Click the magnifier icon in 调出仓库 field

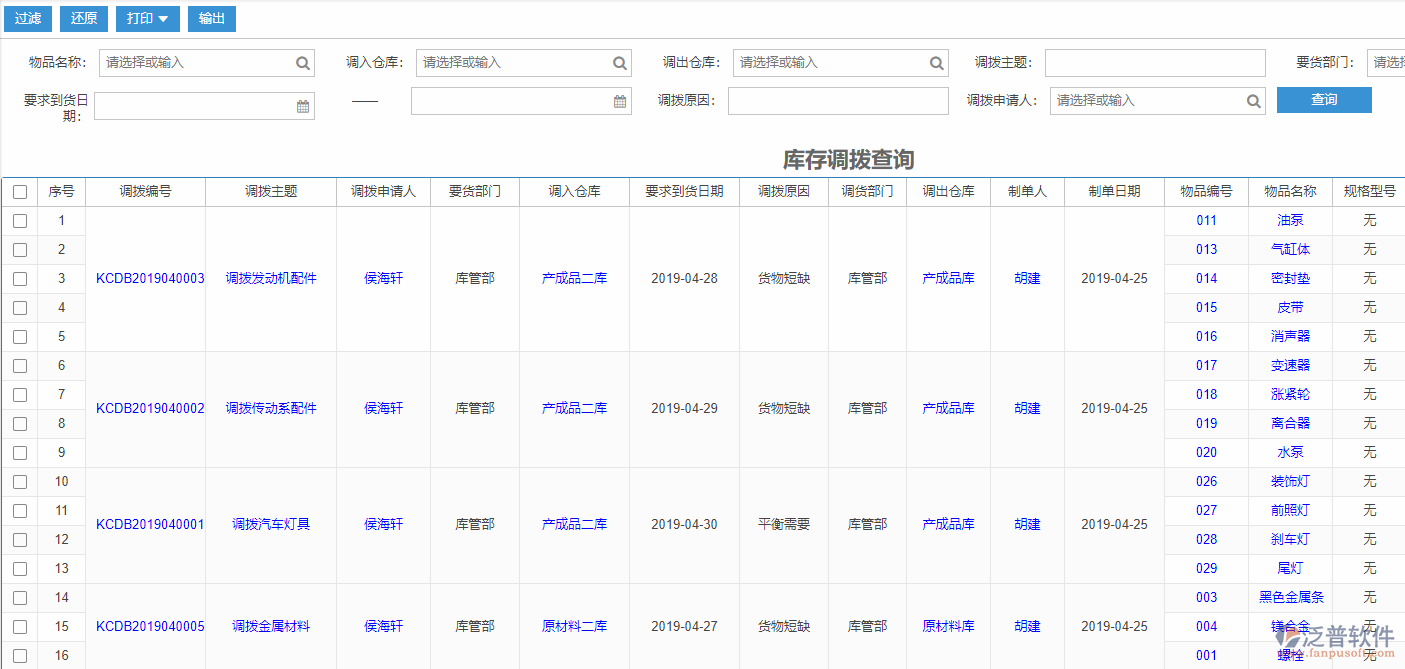[936, 62]
